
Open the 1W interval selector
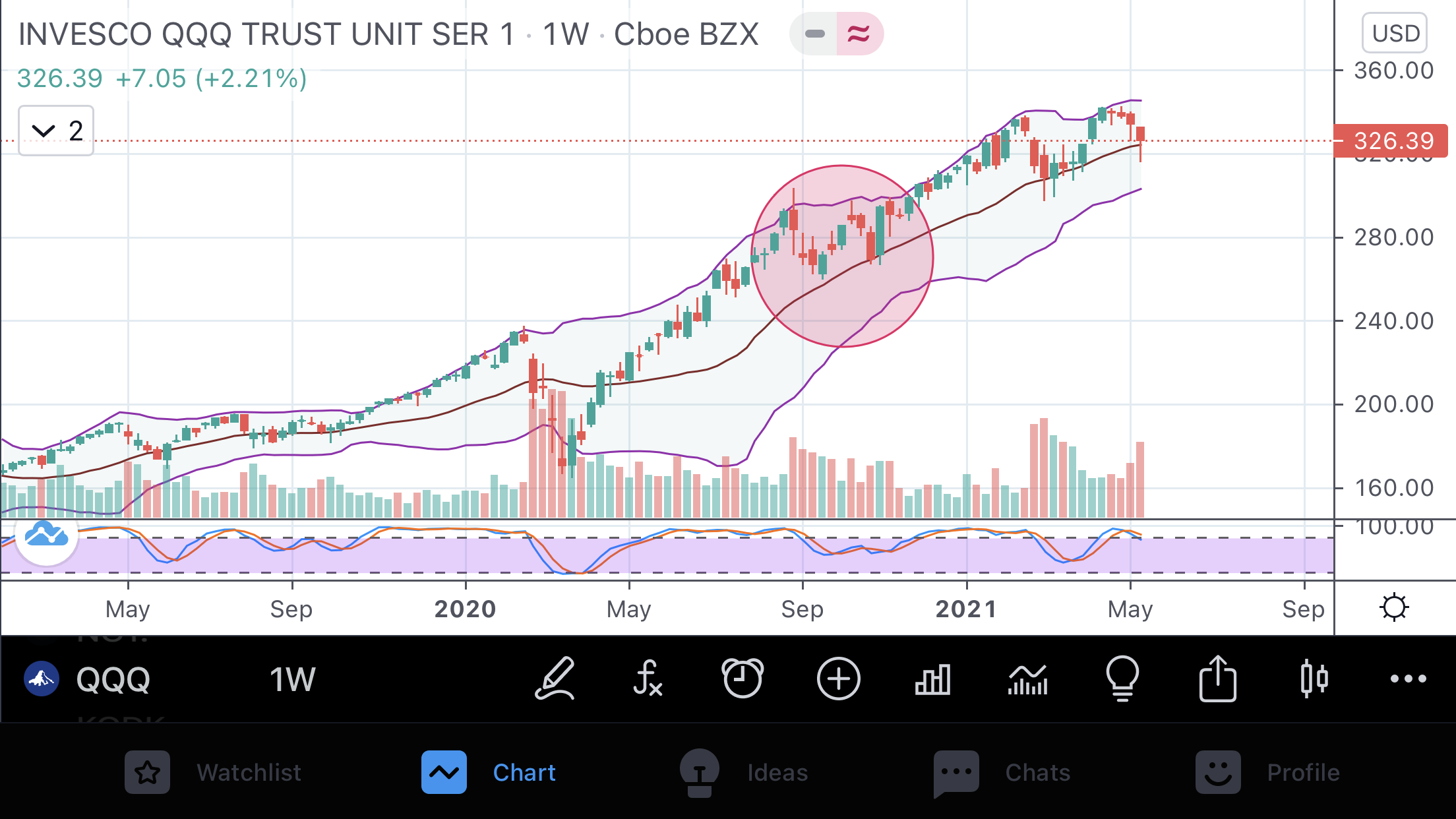(293, 679)
